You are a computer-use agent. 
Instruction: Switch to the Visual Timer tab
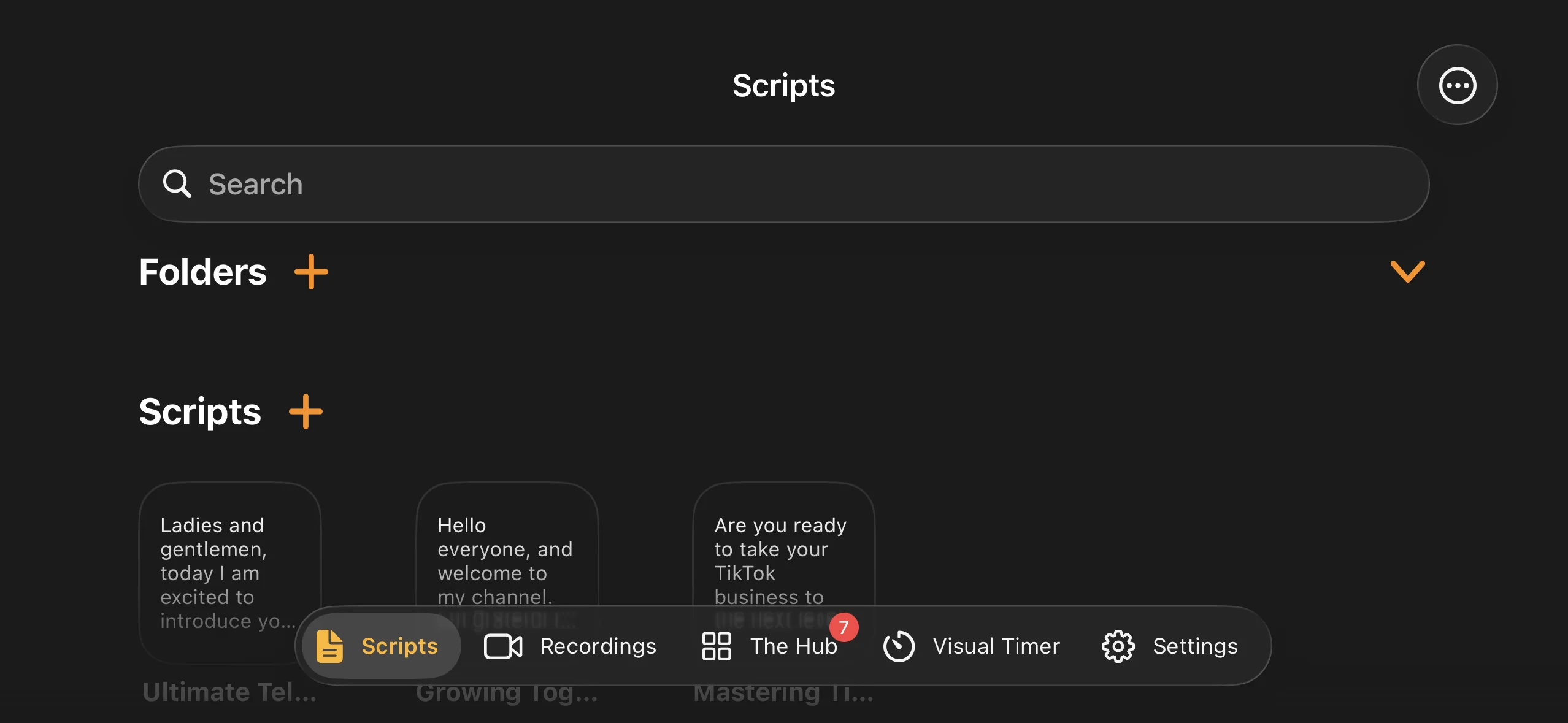click(971, 646)
